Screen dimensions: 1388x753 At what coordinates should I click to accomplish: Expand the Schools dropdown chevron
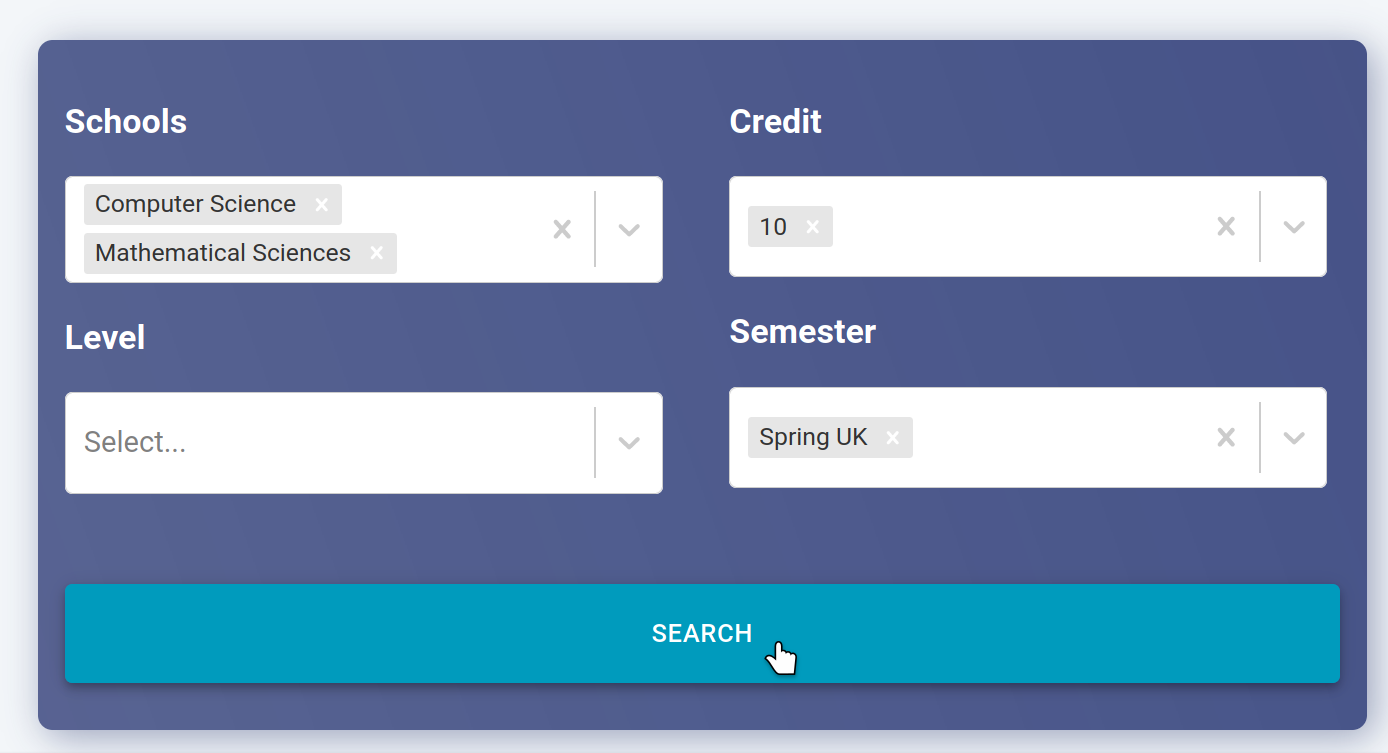tap(629, 229)
